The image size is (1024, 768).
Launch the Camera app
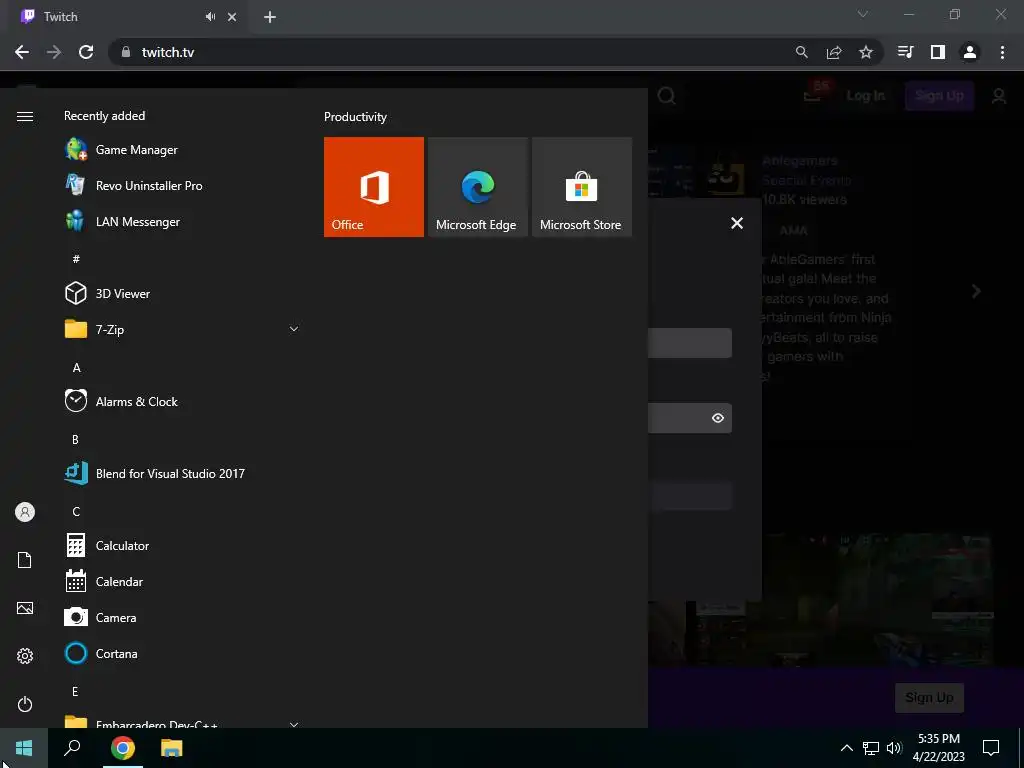pyautogui.click(x=183, y=617)
